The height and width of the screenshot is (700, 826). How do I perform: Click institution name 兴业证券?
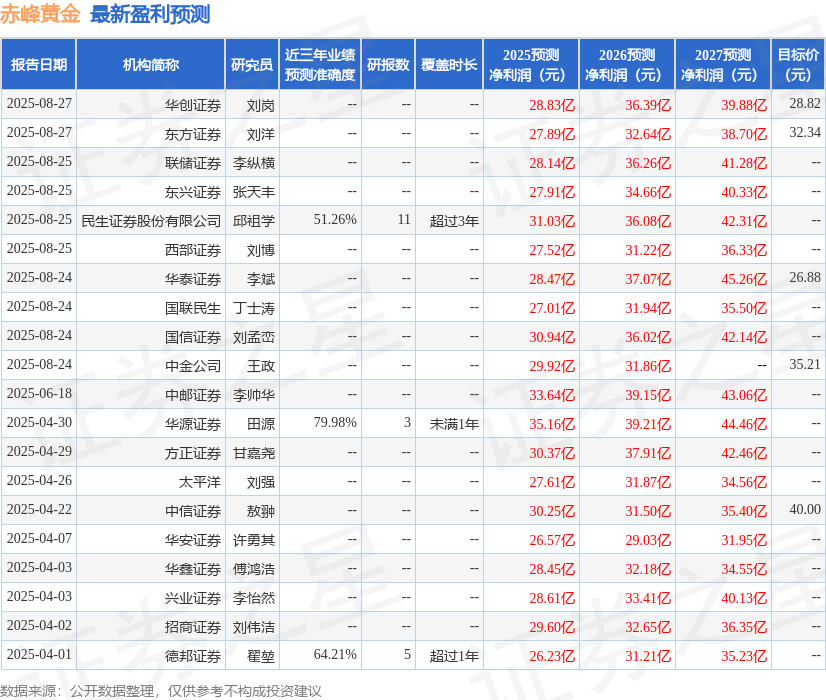point(193,598)
